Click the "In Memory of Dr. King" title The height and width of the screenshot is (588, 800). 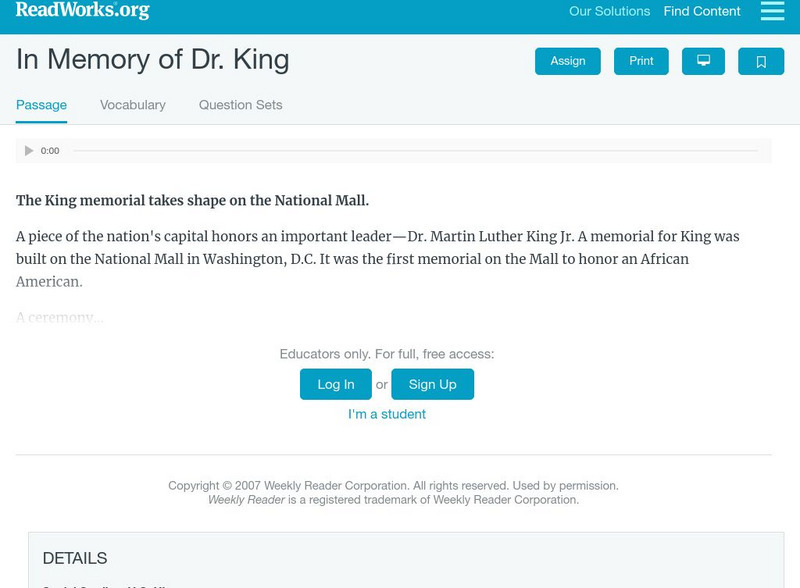tap(153, 59)
